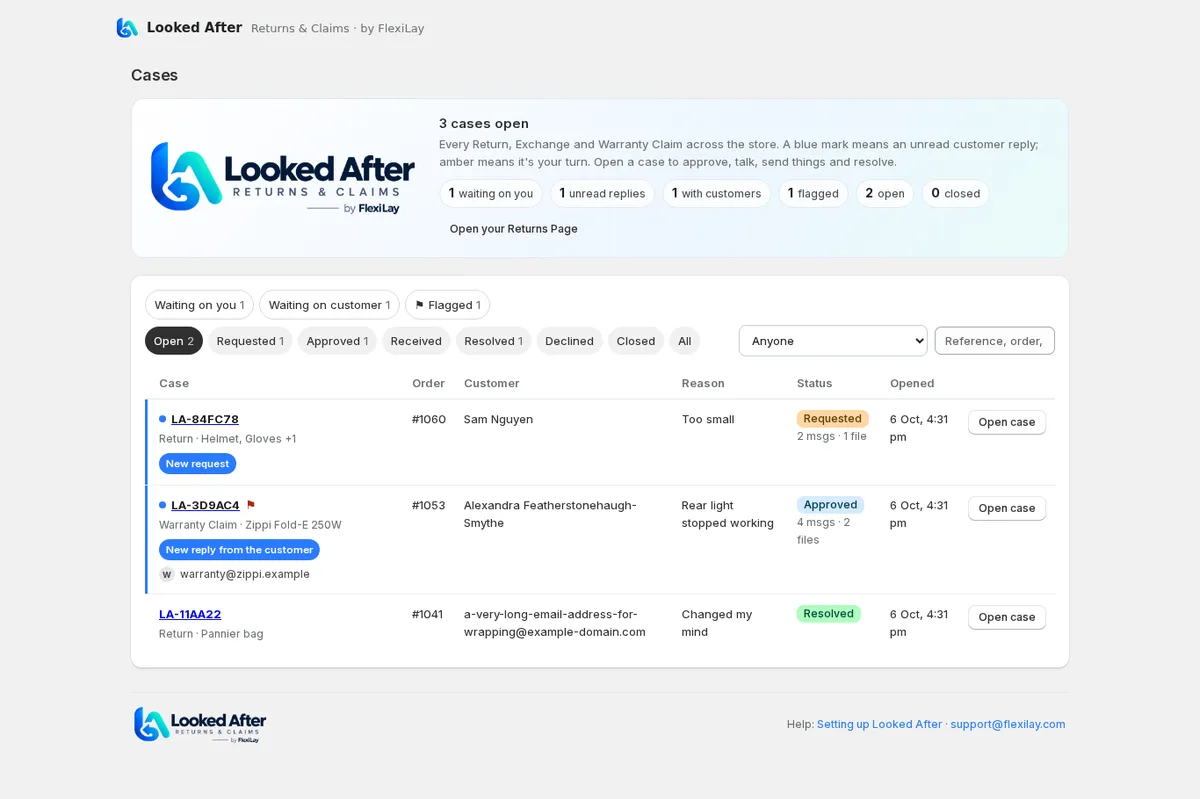Image resolution: width=1200 pixels, height=799 pixels.
Task: Show Resolved cases filter
Action: point(494,341)
